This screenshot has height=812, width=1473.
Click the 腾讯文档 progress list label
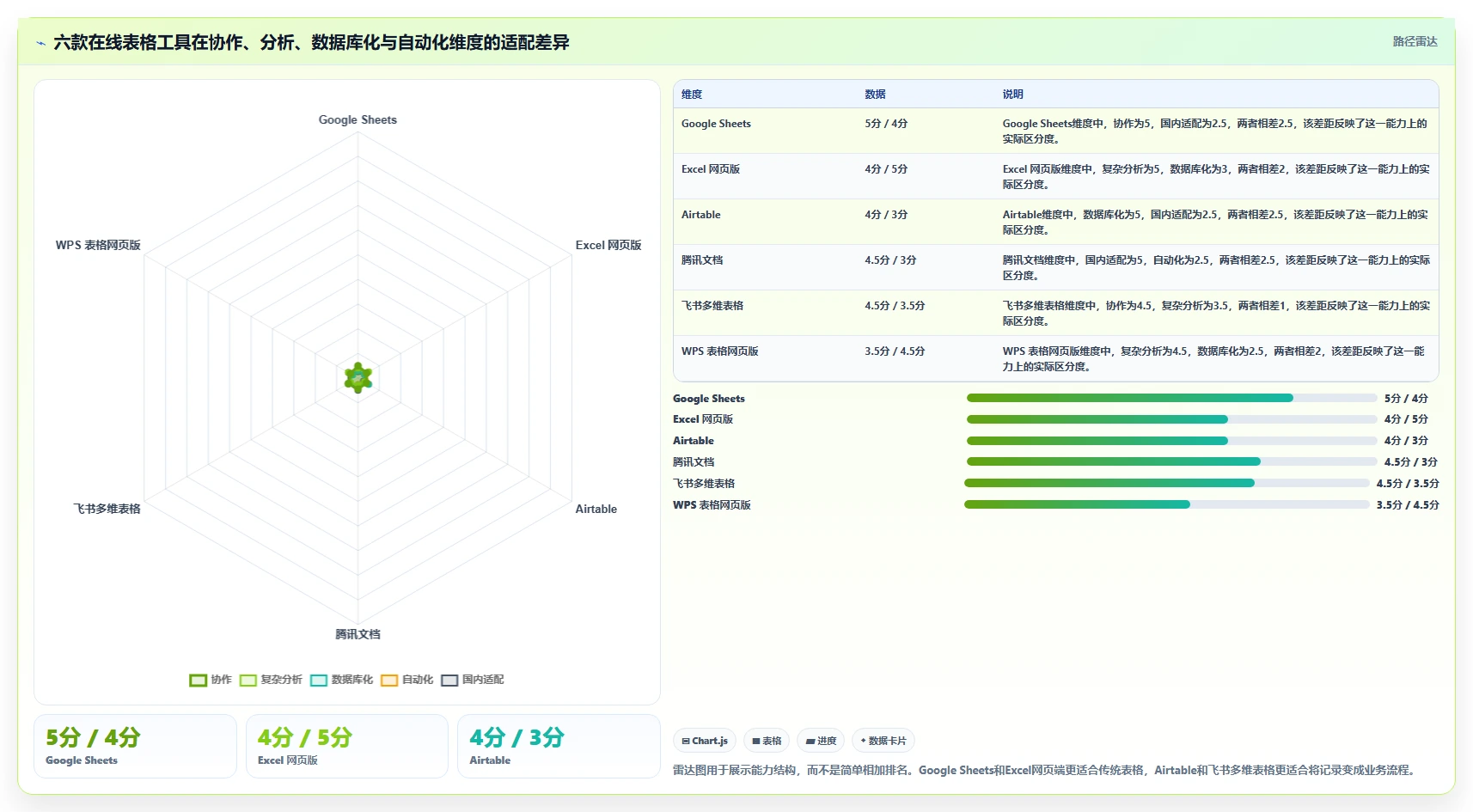694,462
